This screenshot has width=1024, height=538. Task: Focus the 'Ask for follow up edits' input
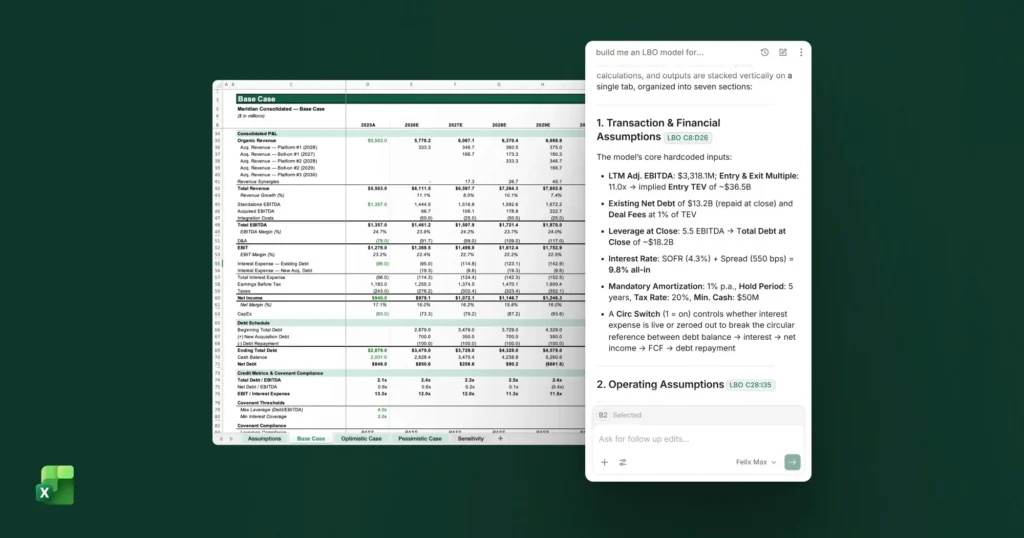click(x=697, y=439)
